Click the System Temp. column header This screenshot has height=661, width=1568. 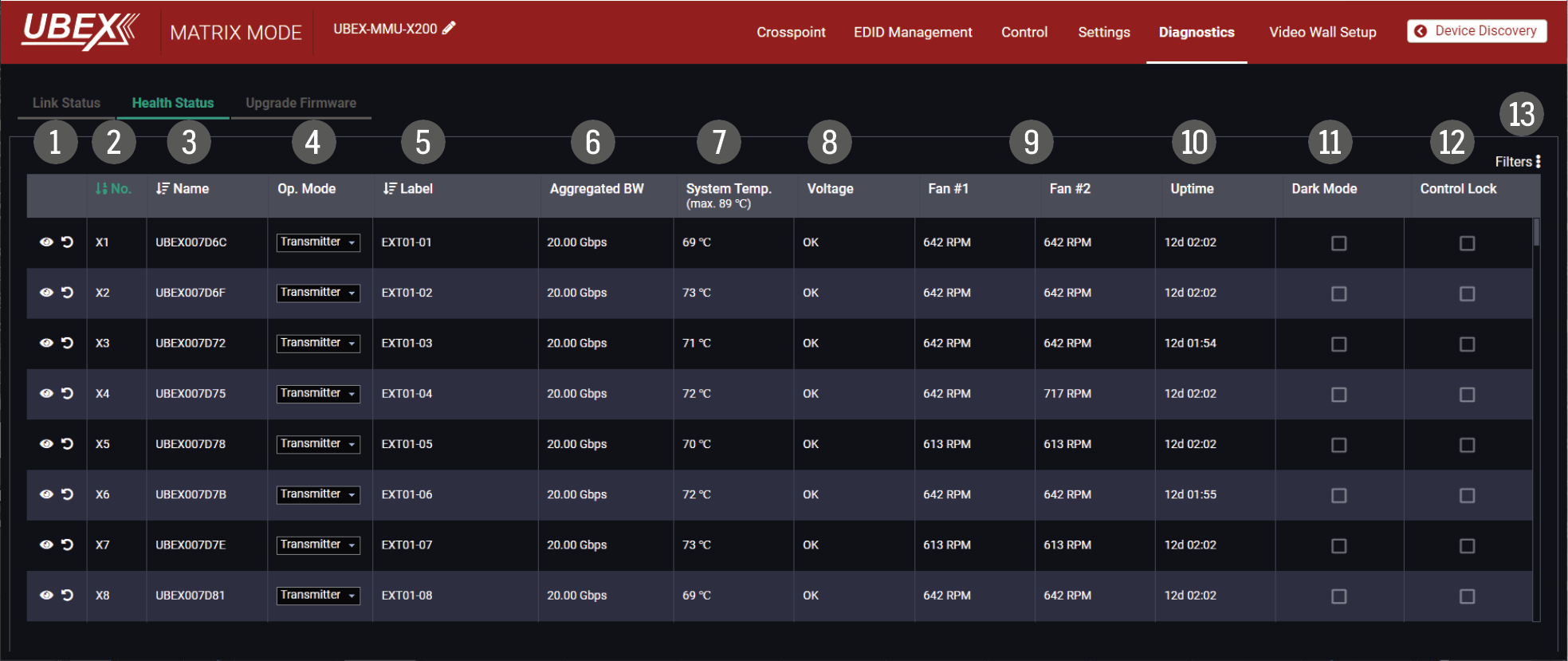(x=729, y=195)
